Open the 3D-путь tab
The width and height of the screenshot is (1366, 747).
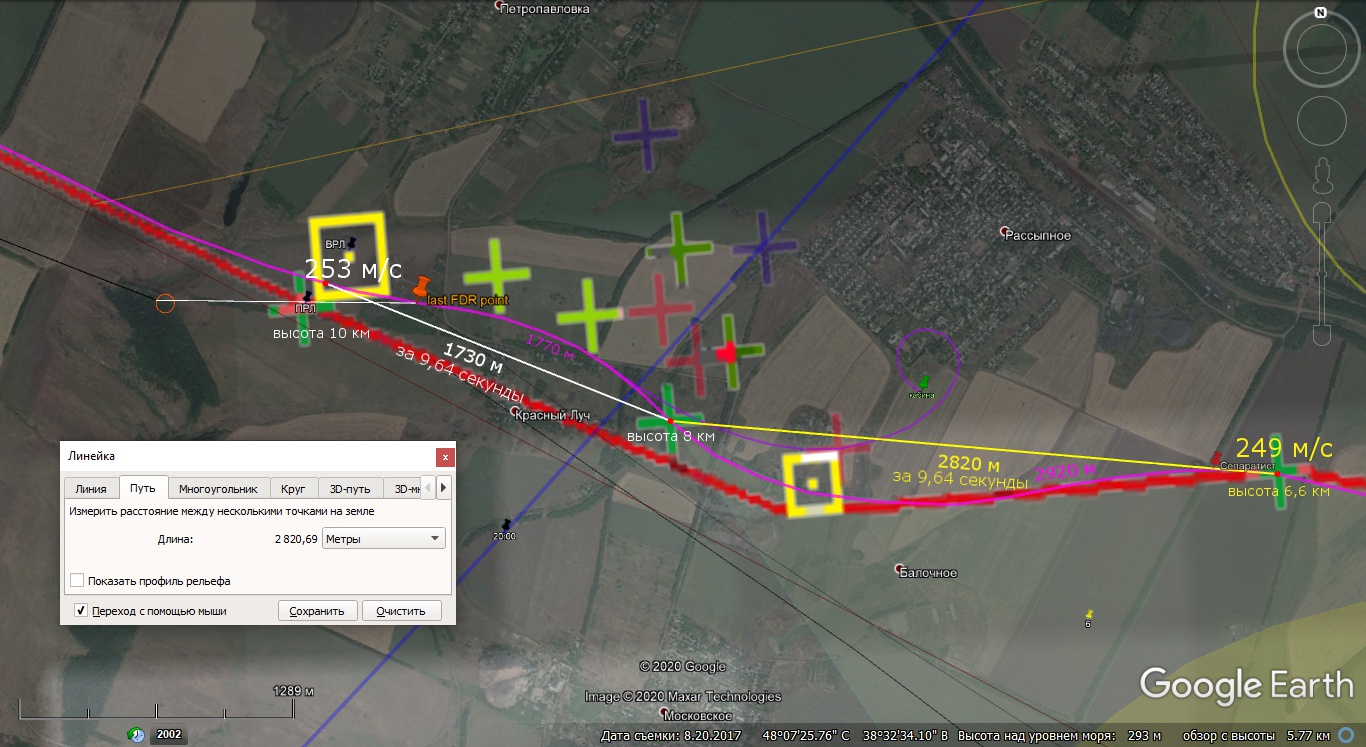point(350,488)
